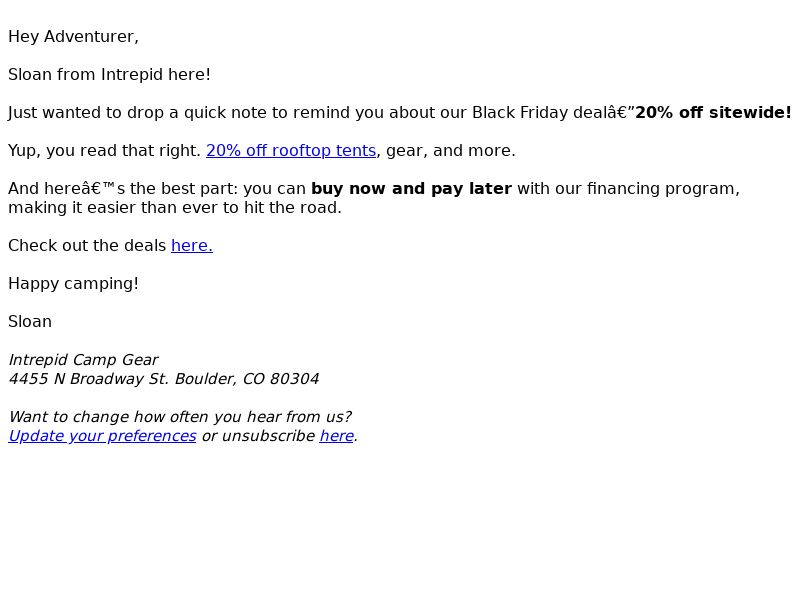
Task: Click the words 'financing program' in the email
Action: tap(661, 188)
